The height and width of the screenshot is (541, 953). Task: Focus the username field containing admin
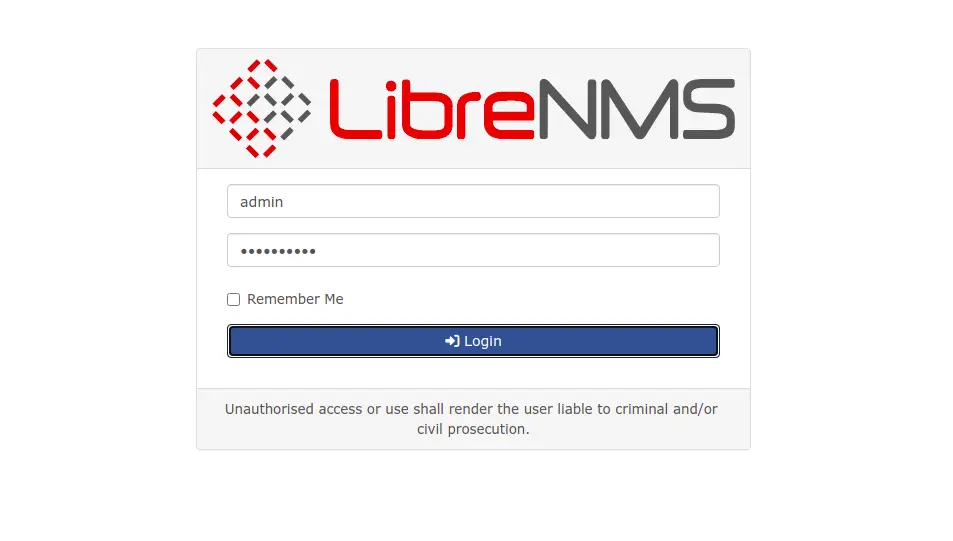pyautogui.click(x=473, y=201)
